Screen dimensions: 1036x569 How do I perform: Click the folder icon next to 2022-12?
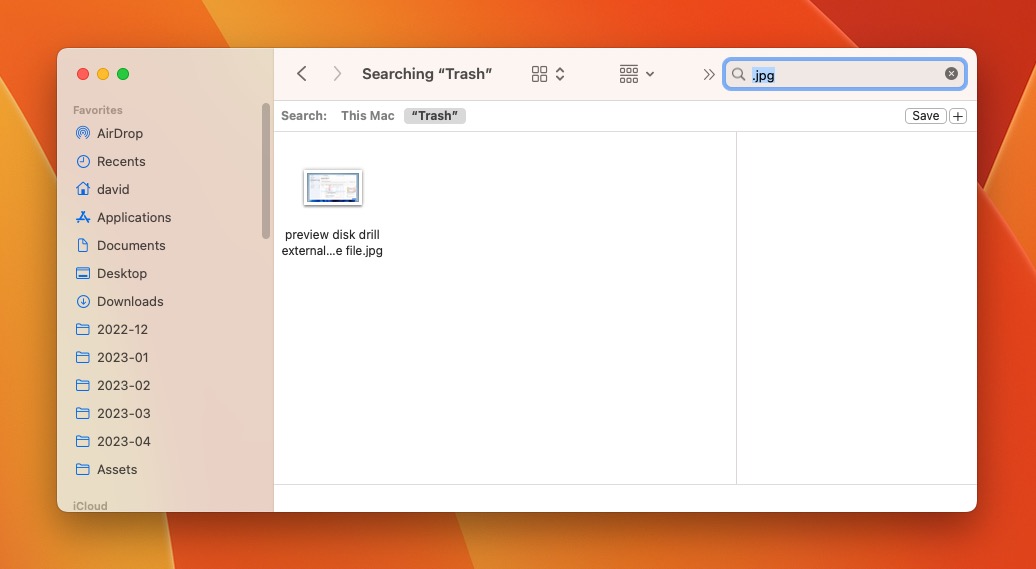coord(83,329)
